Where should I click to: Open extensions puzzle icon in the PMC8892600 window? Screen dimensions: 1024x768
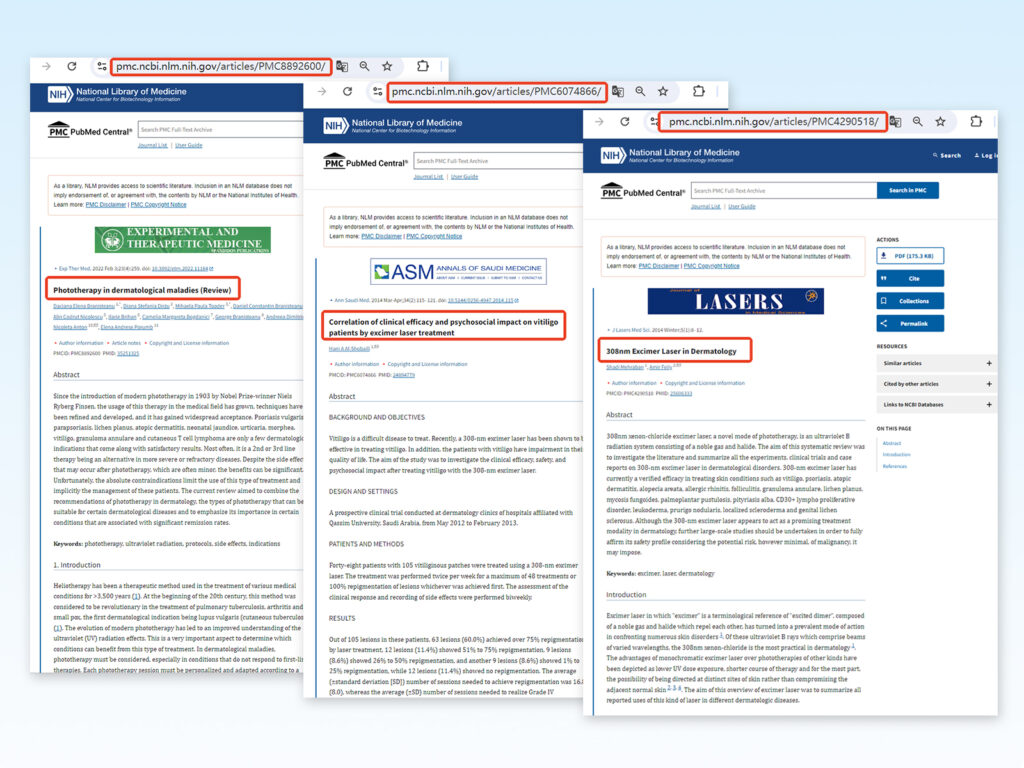[422, 66]
